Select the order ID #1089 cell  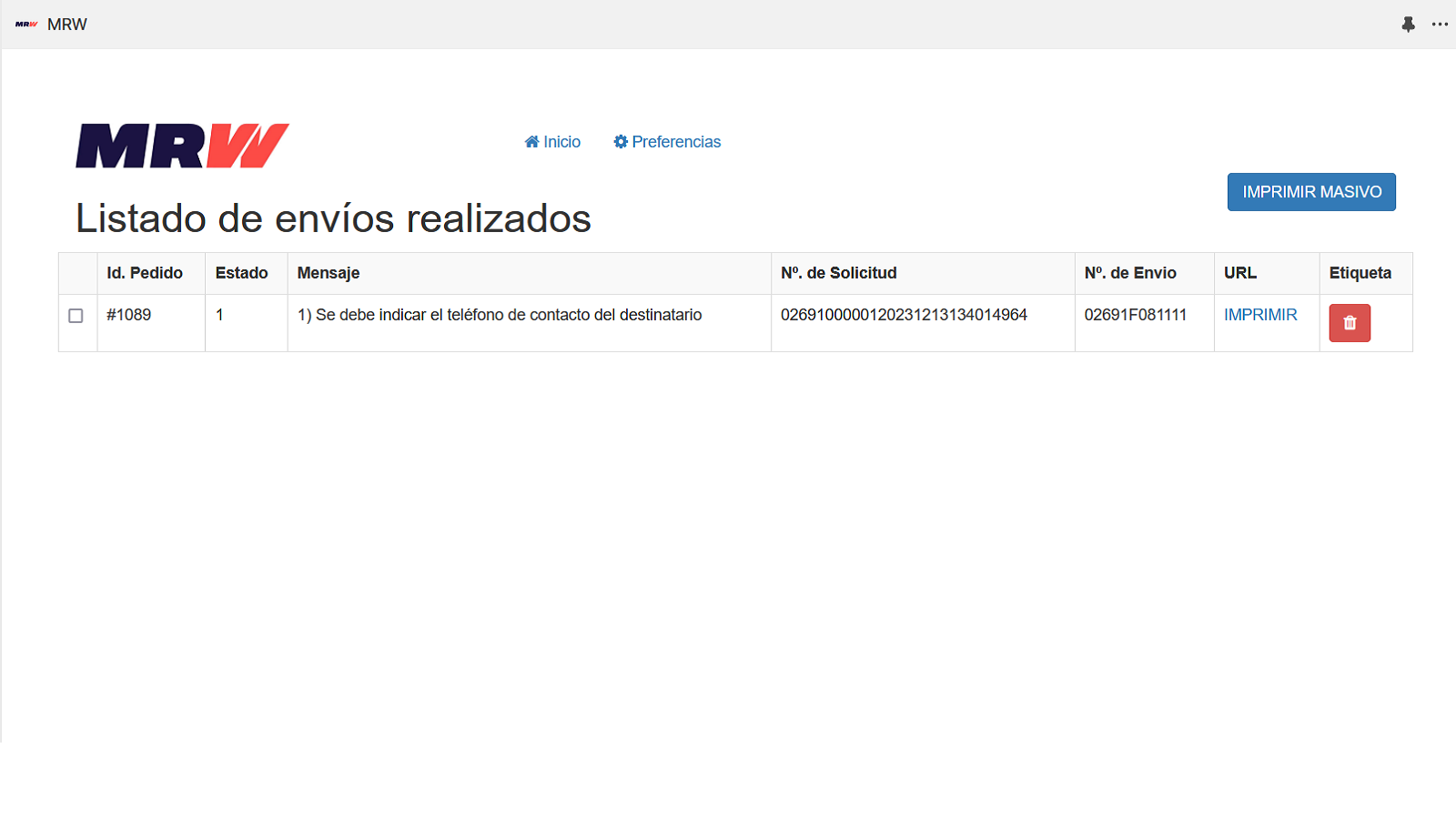[129, 315]
